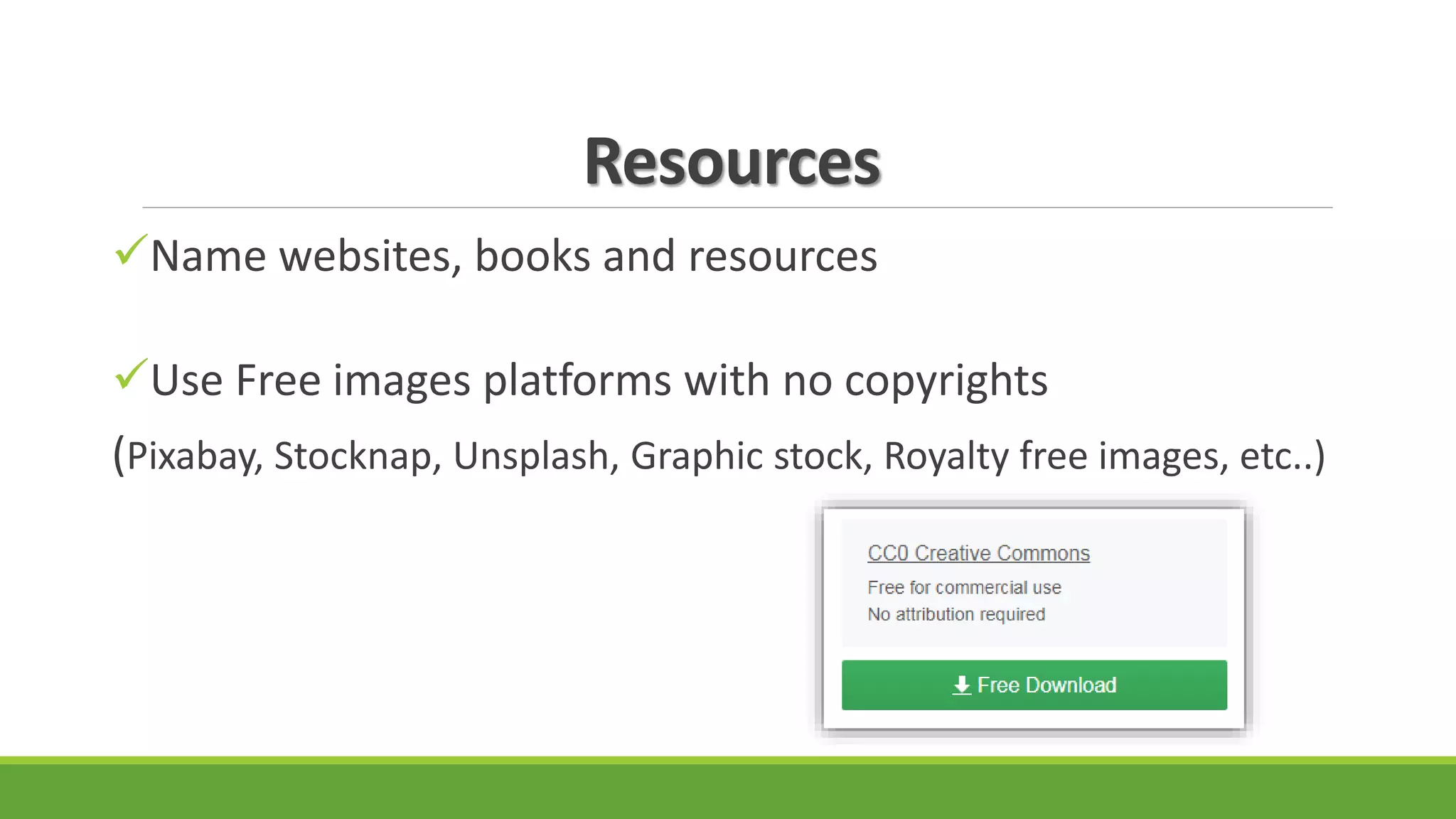Screen dimensions: 1456x819
Task: Open the CC0 Creative Commons link
Action: 978,553
